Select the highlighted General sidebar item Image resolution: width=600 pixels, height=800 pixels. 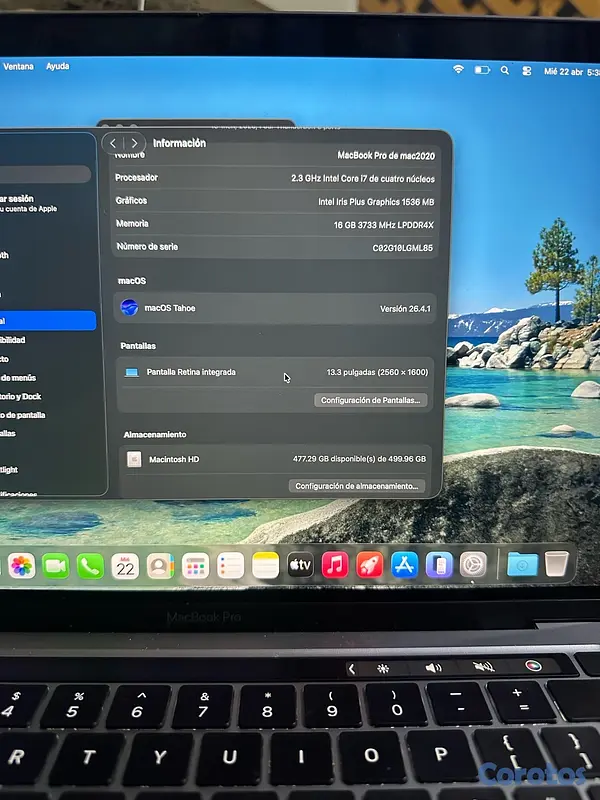click(x=47, y=321)
